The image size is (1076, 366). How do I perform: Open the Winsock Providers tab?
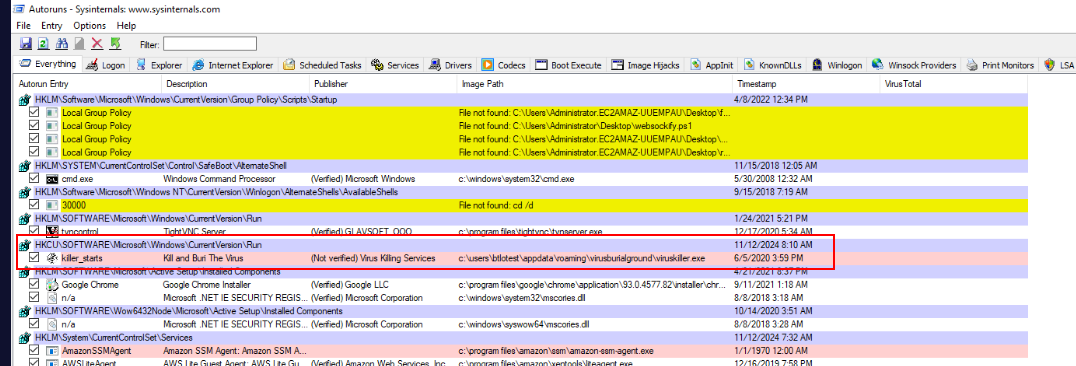click(914, 65)
